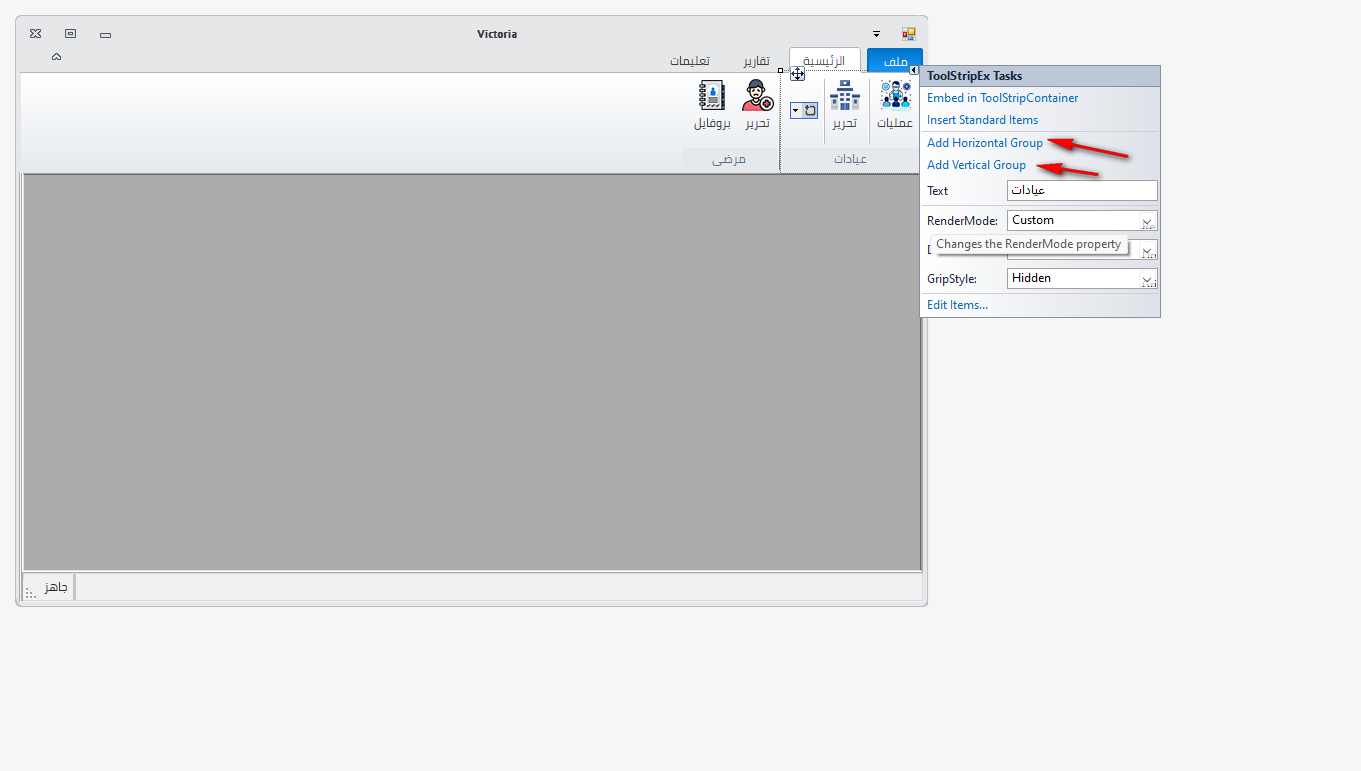Click the Text input field containing عيادات
Image resolution: width=1361 pixels, height=771 pixels.
click(1081, 191)
